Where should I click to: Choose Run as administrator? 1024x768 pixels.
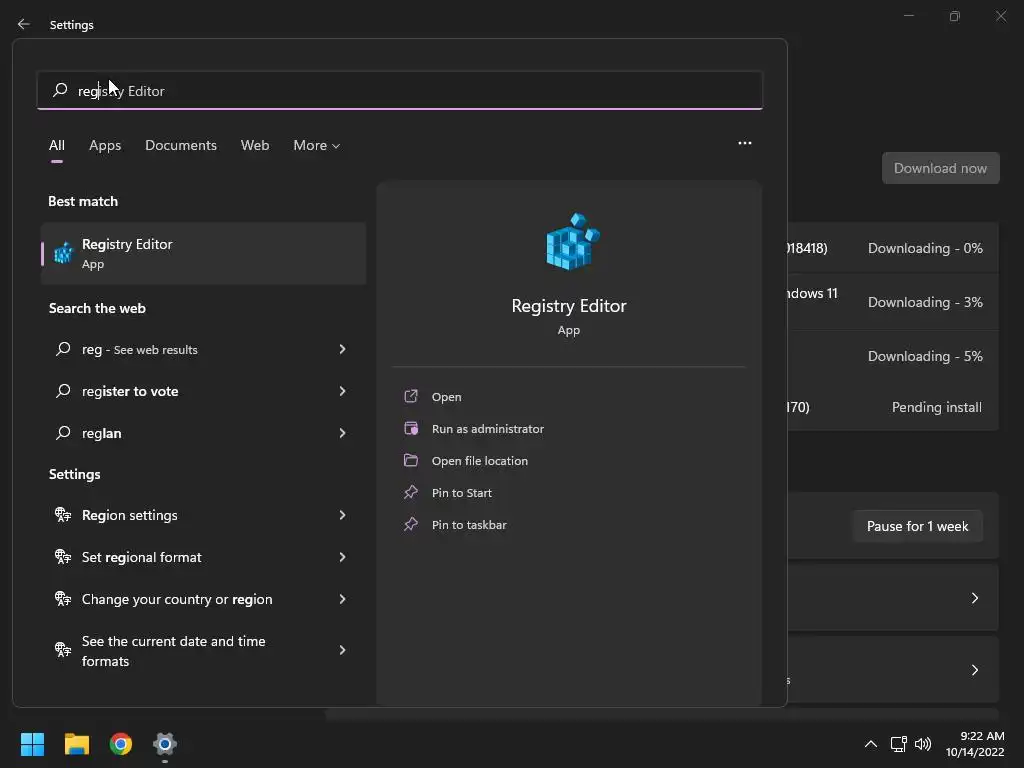[488, 428]
